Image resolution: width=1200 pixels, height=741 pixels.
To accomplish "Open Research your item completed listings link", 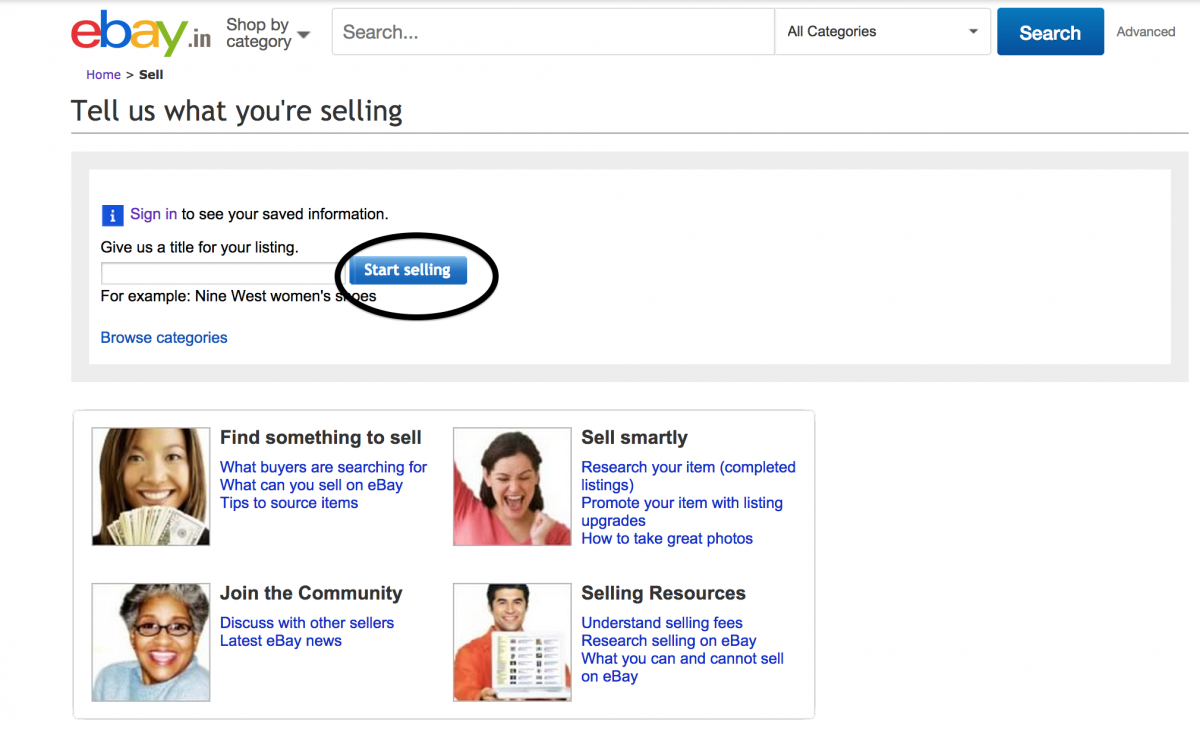I will click(688, 476).
